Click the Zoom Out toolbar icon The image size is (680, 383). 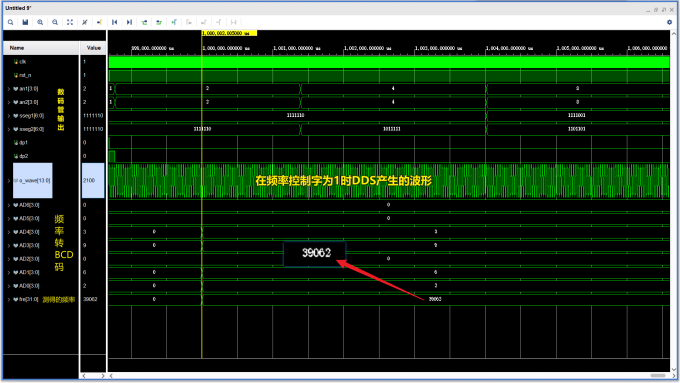coord(55,22)
